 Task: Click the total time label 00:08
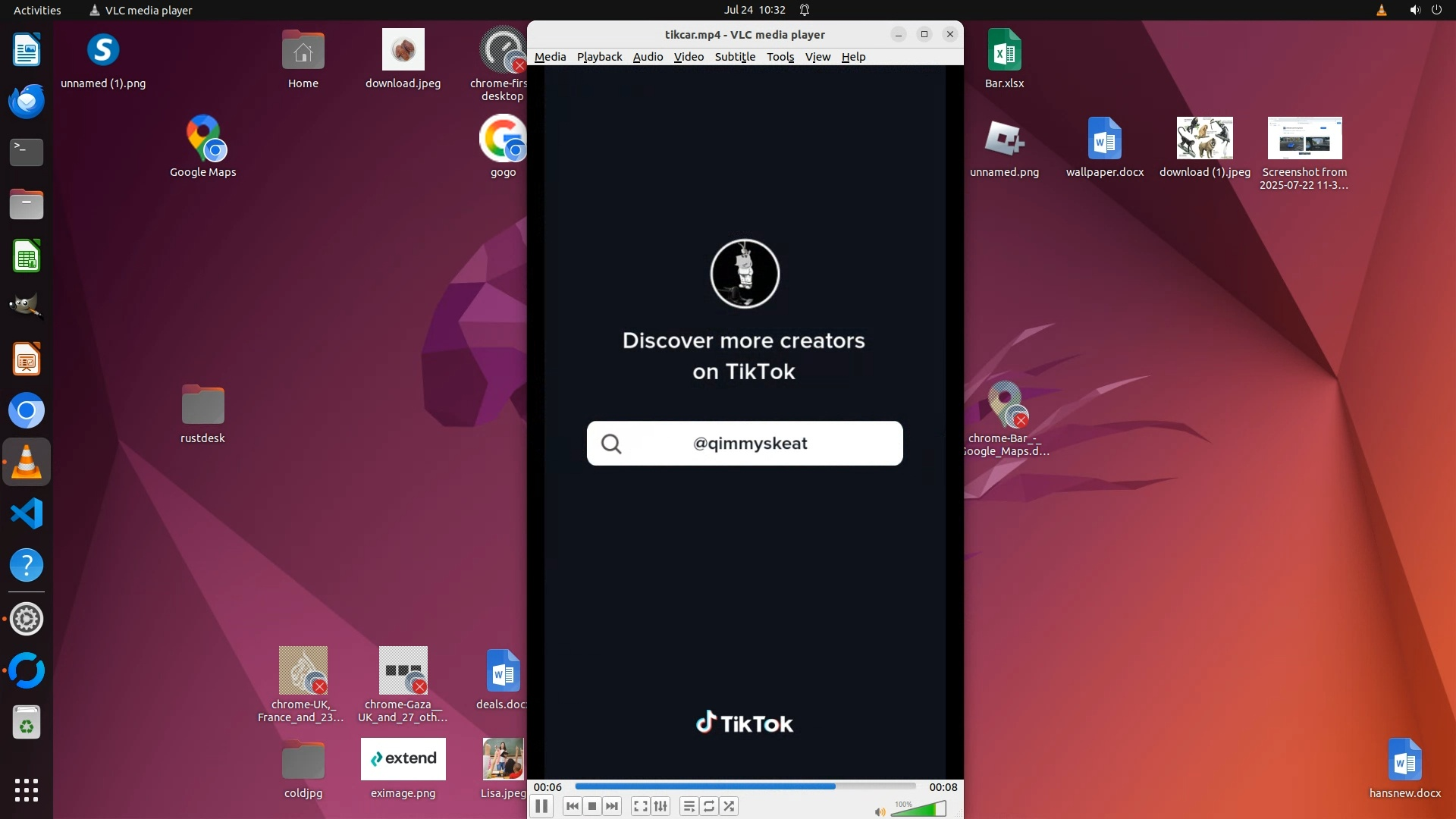943,787
